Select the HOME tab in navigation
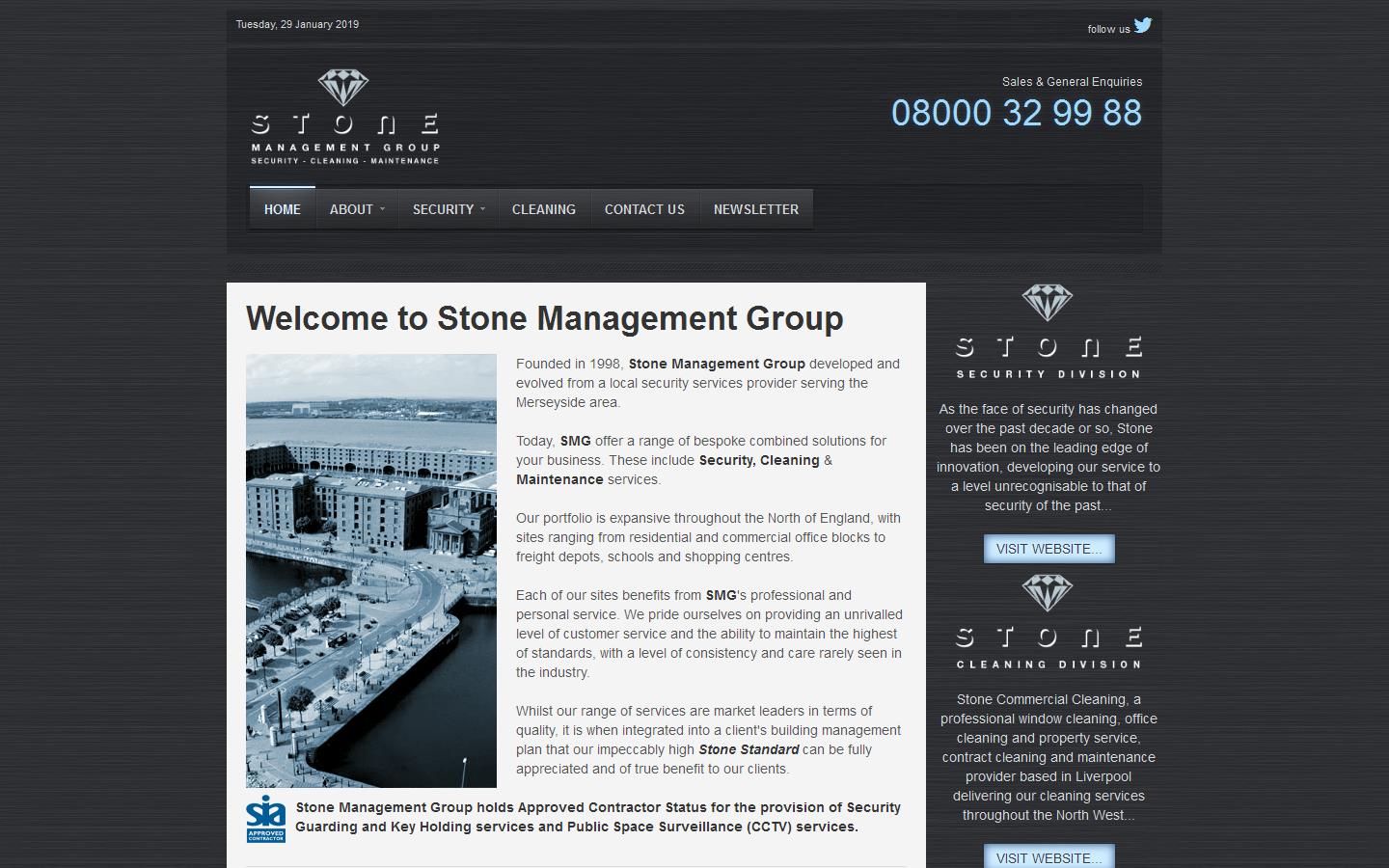This screenshot has width=1389, height=868. (x=282, y=208)
